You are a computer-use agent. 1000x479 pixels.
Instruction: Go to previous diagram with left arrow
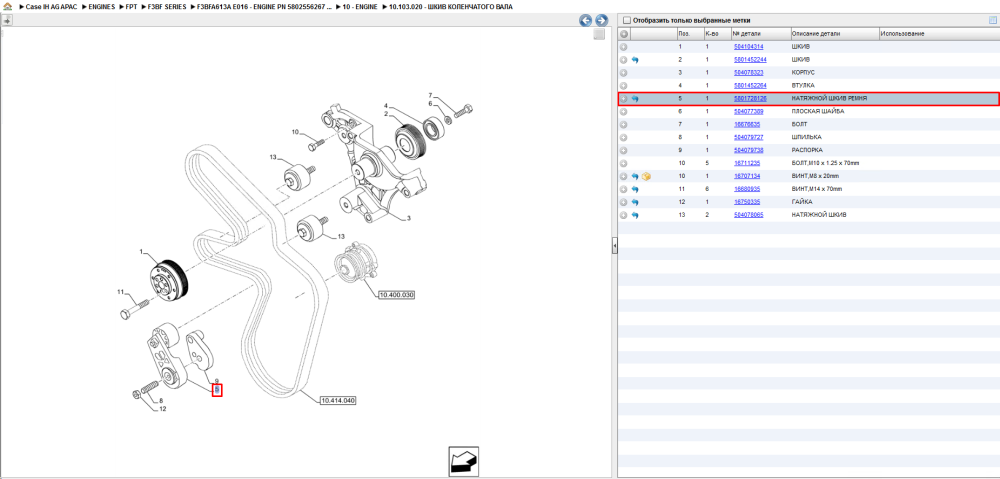tap(585, 20)
